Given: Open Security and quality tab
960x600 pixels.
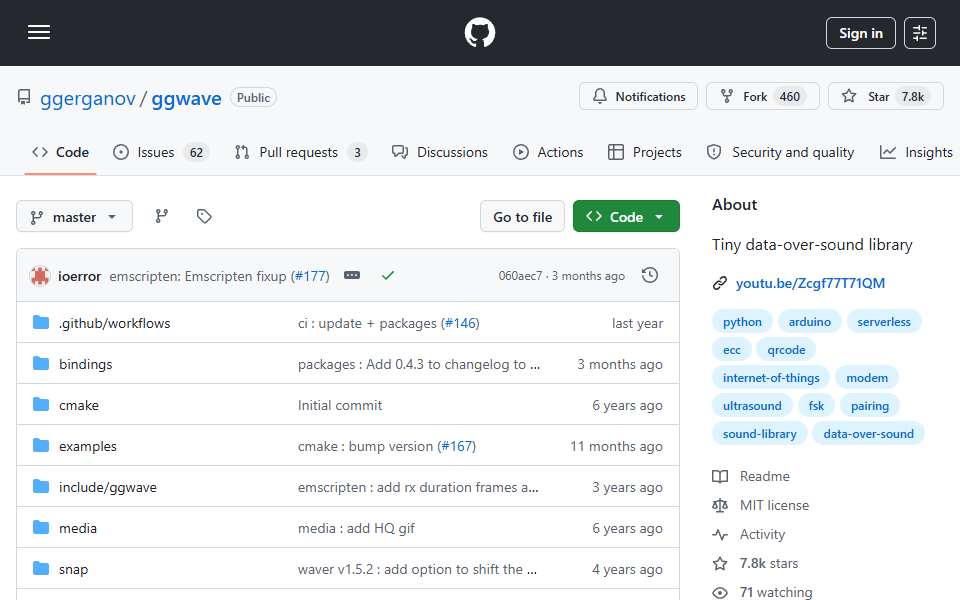Looking at the screenshot, I should click(780, 152).
